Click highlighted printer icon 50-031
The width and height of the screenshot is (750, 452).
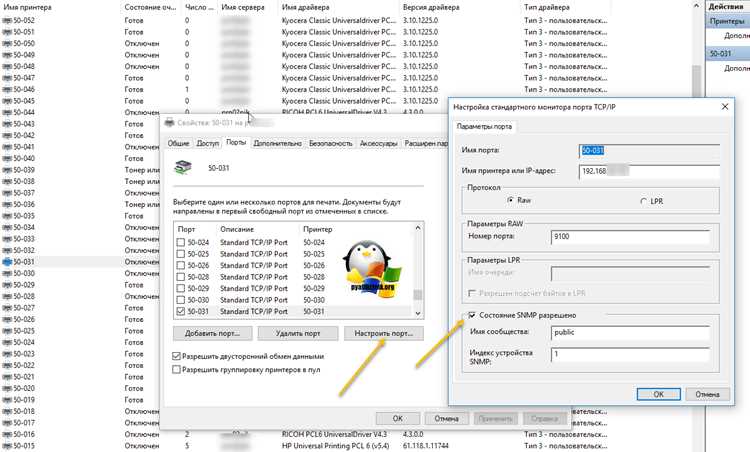pos(7,262)
